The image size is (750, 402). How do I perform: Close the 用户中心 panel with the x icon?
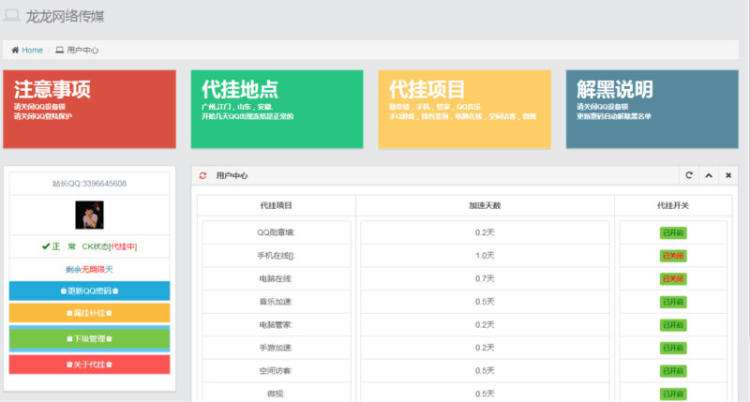(728, 176)
